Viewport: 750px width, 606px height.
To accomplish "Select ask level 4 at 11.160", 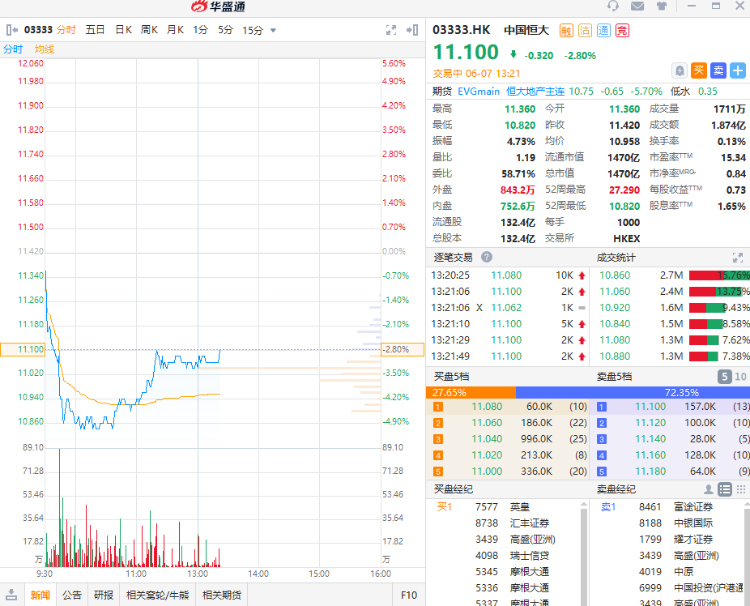I will [671, 455].
